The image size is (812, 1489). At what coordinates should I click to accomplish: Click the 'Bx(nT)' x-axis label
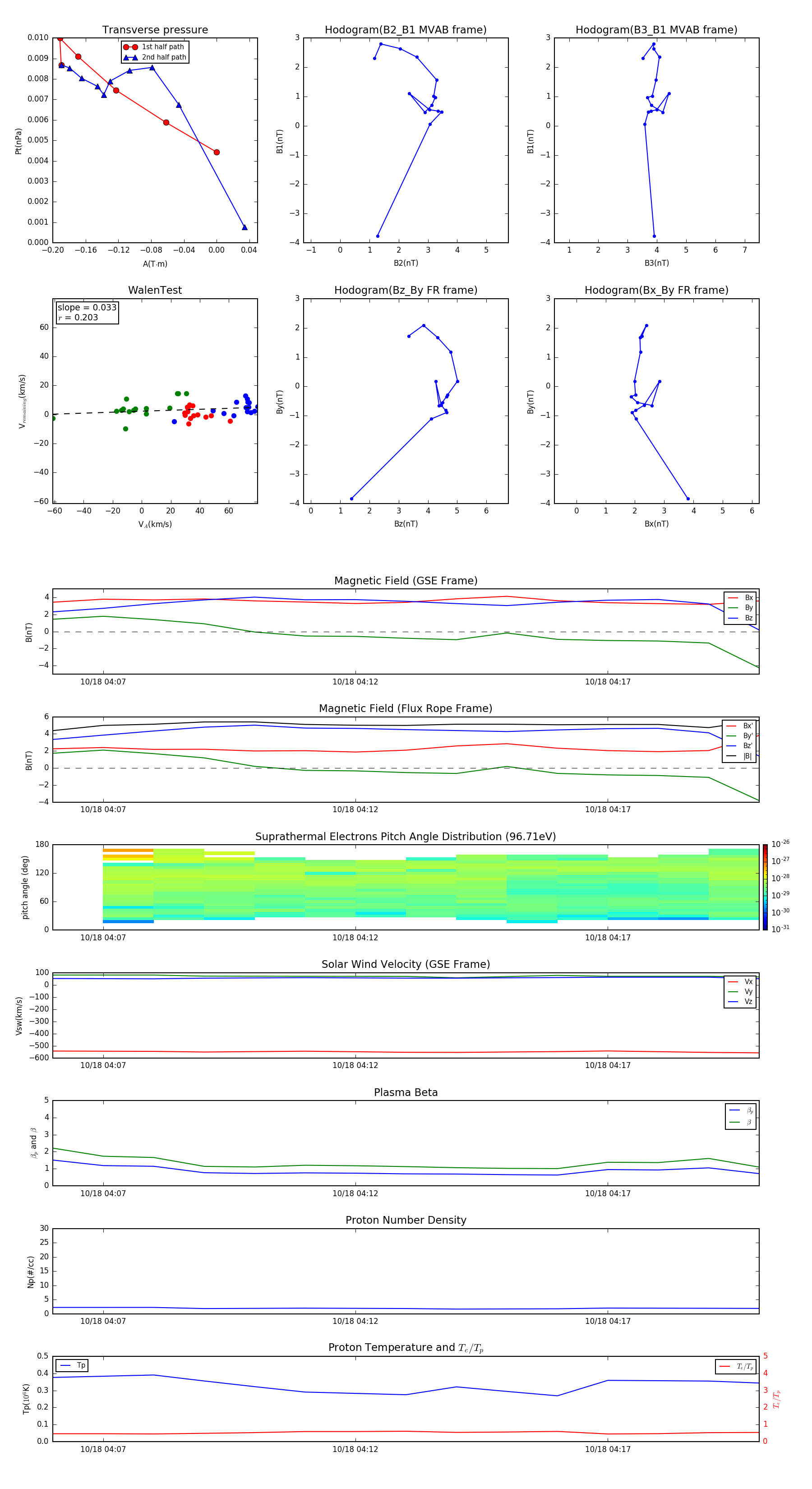[656, 524]
